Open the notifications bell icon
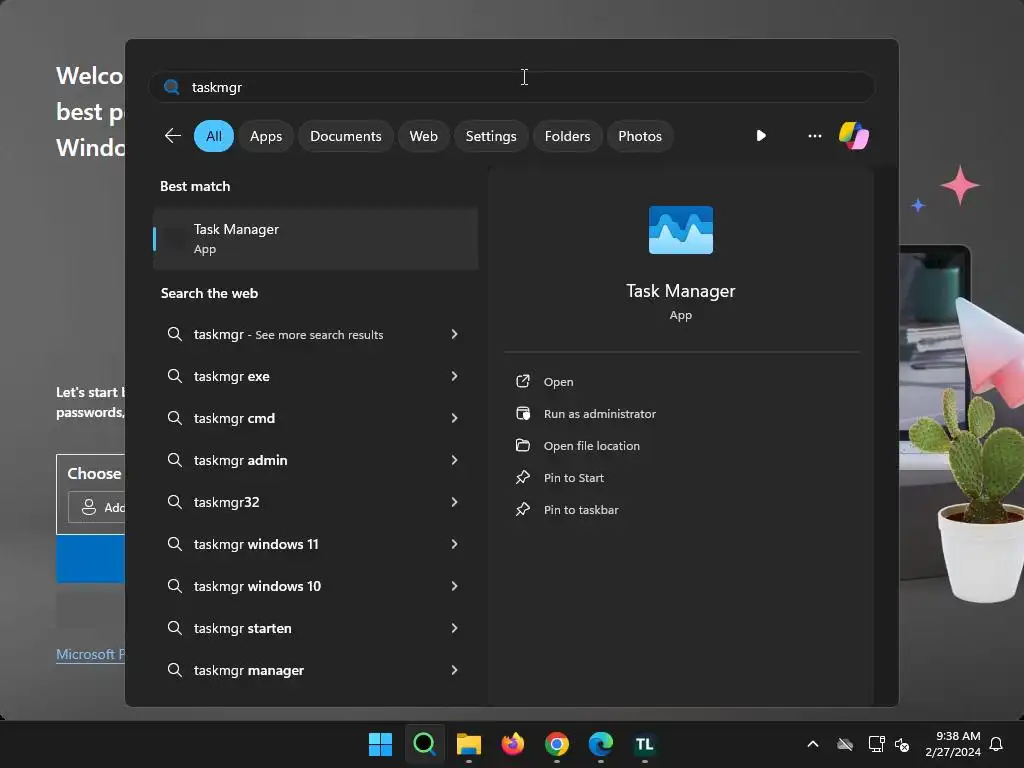Screen dimensions: 1024x768 997,744
